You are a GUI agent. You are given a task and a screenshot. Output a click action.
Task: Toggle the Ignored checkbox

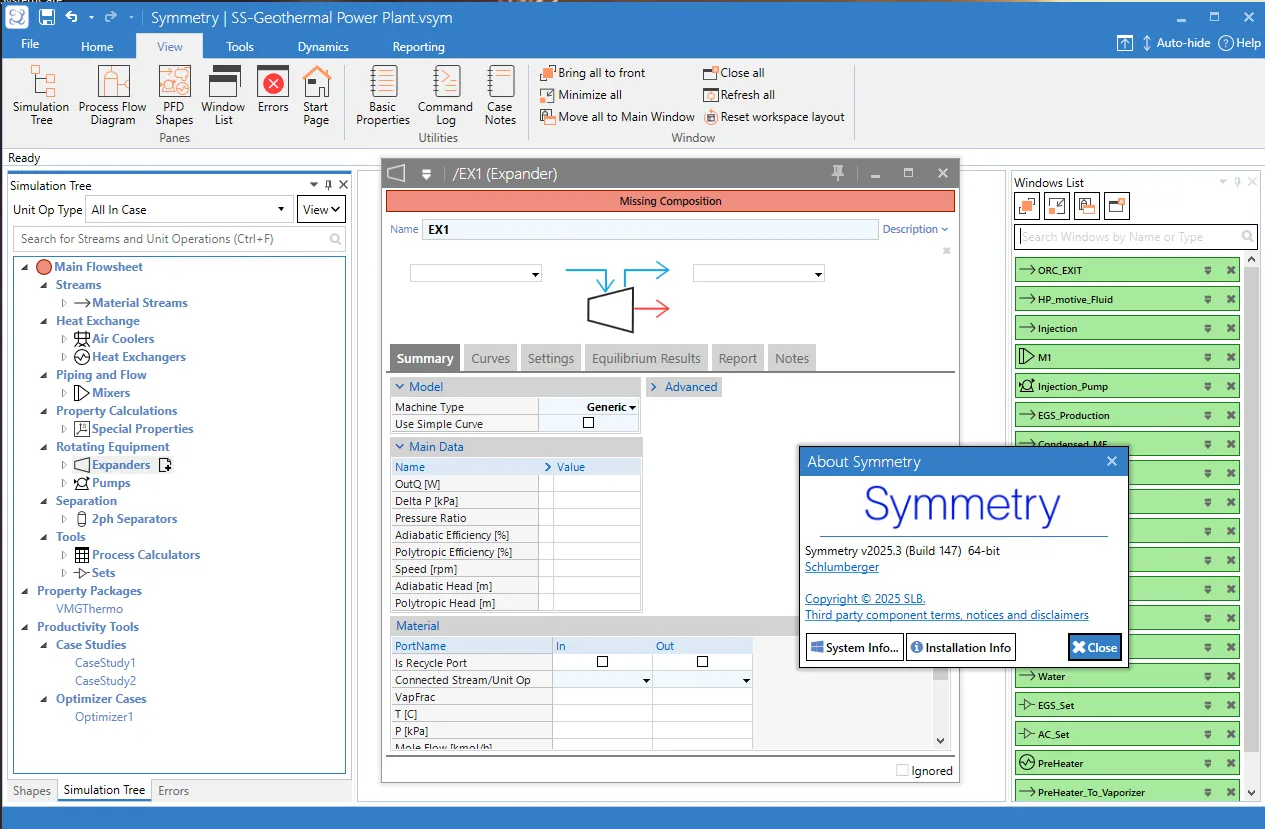point(903,770)
